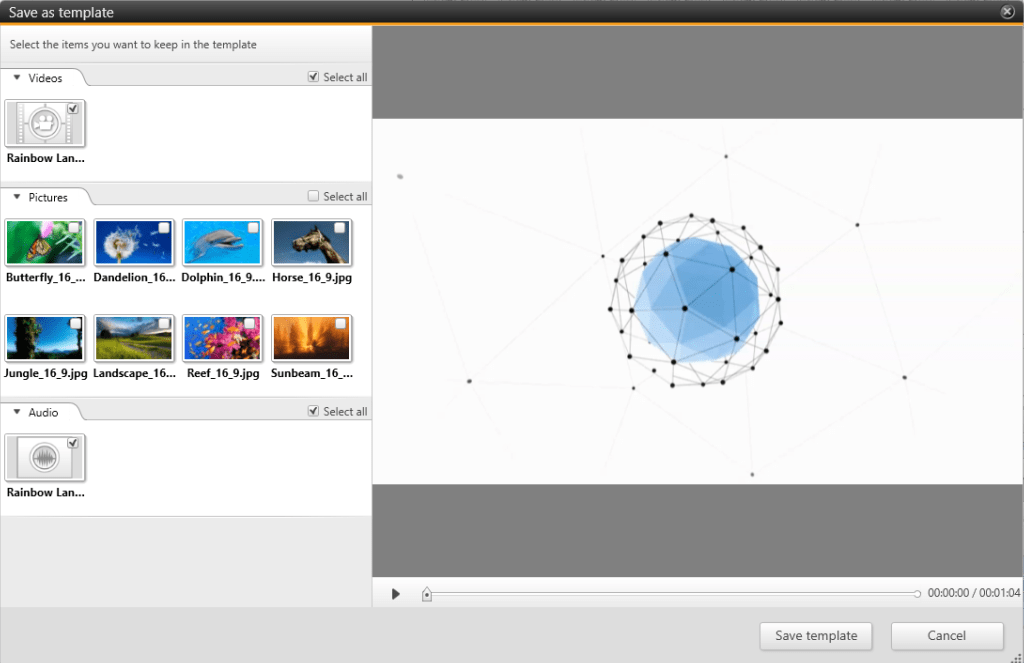The image size is (1024, 663).
Task: Tick the checkbox on Sunbeam thumbnail
Action: click(340, 324)
